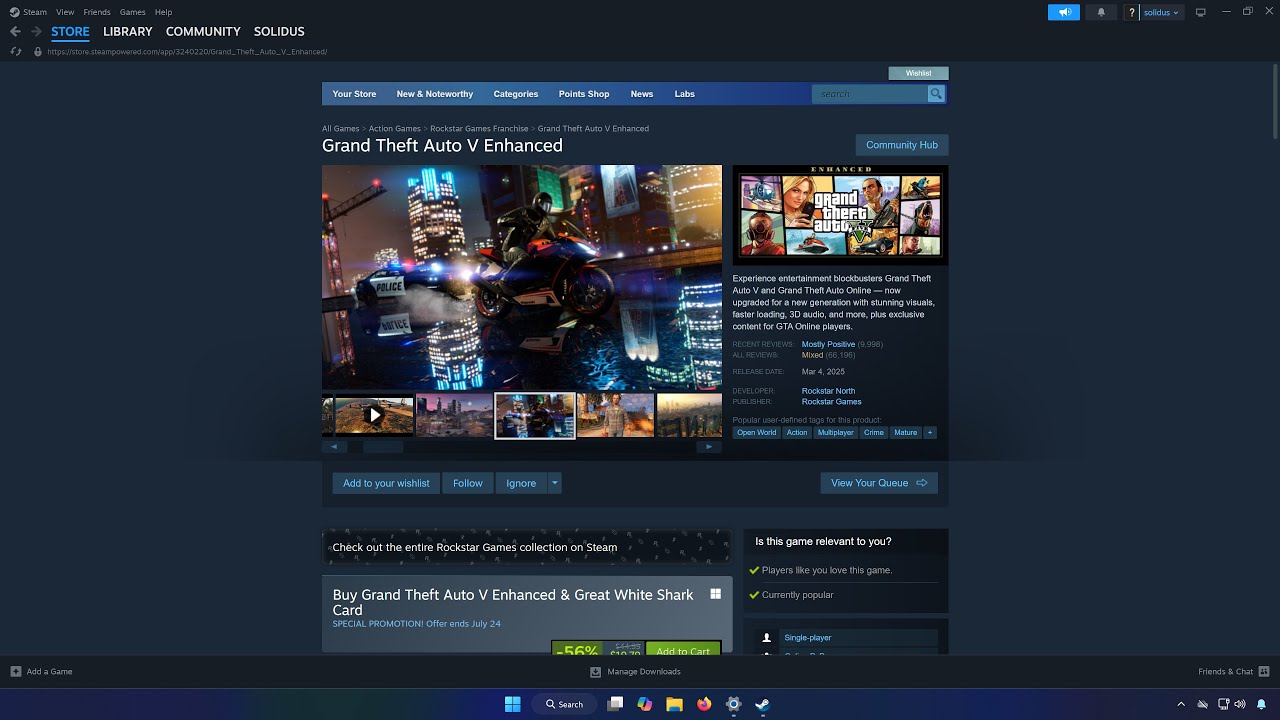Open the store Labs link
Screen dimensions: 1280x720
[684, 94]
